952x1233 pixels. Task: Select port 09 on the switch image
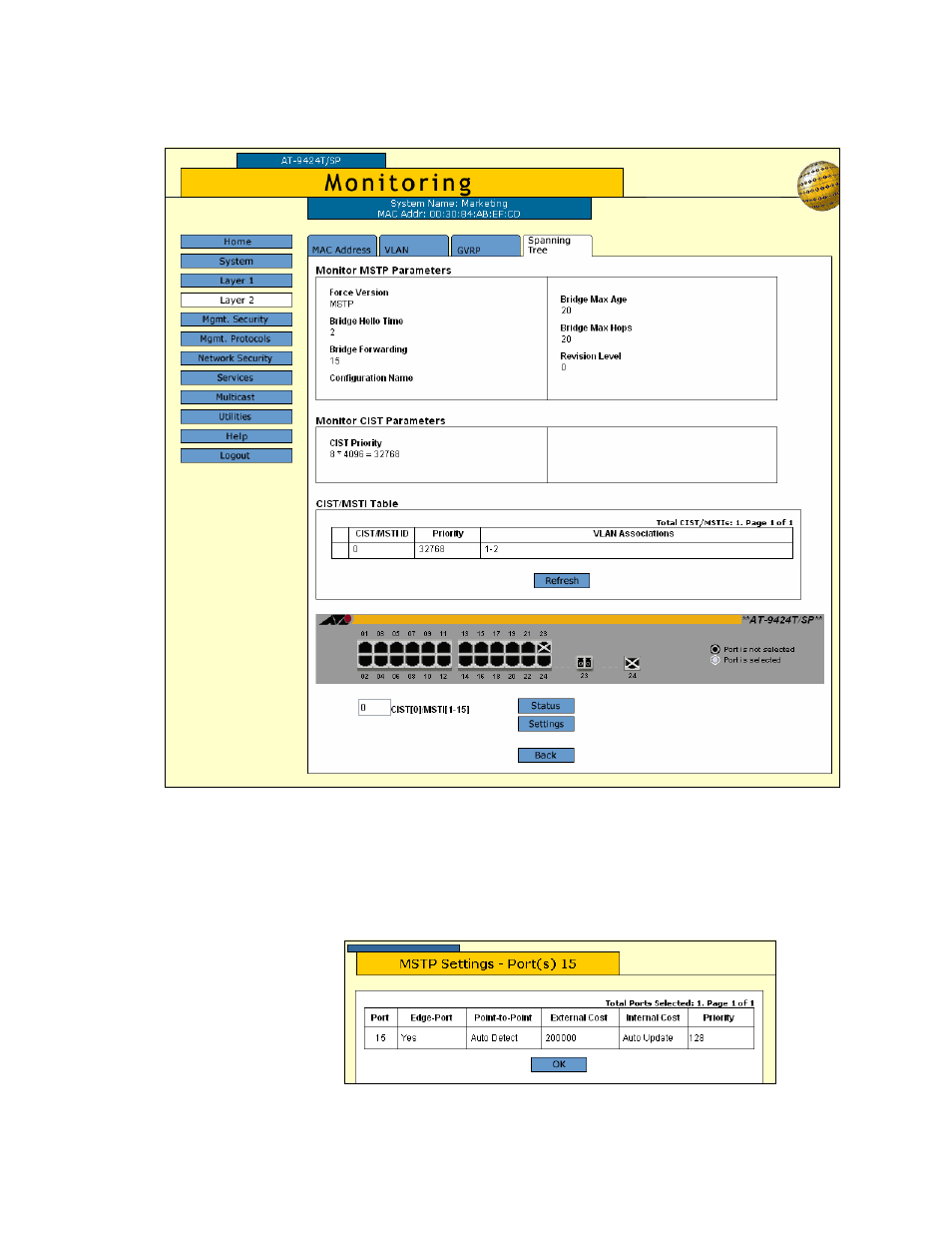[427, 648]
